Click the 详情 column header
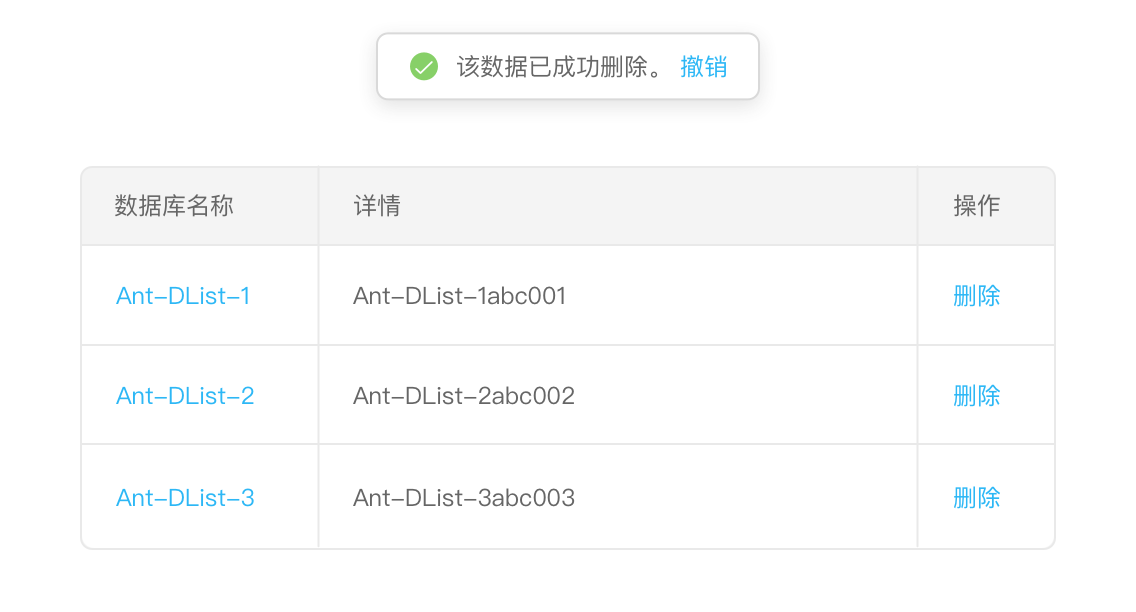 pos(377,206)
